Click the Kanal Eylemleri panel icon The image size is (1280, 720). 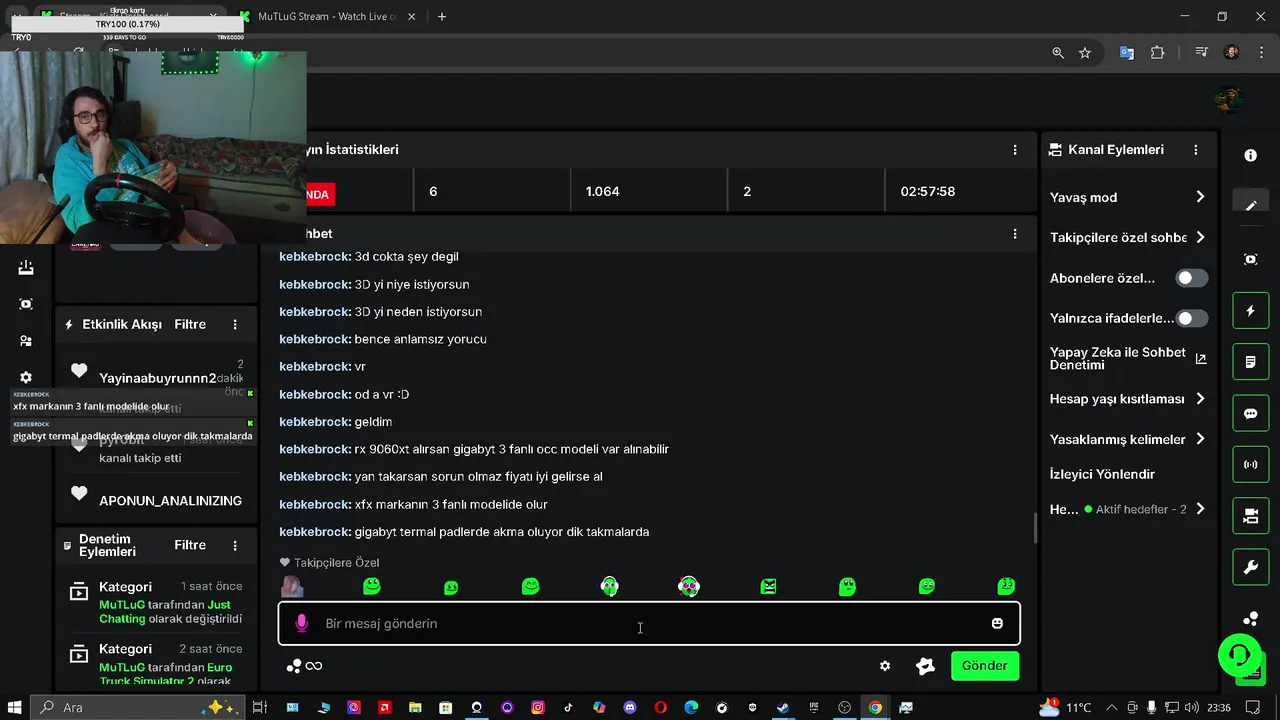(1055, 150)
